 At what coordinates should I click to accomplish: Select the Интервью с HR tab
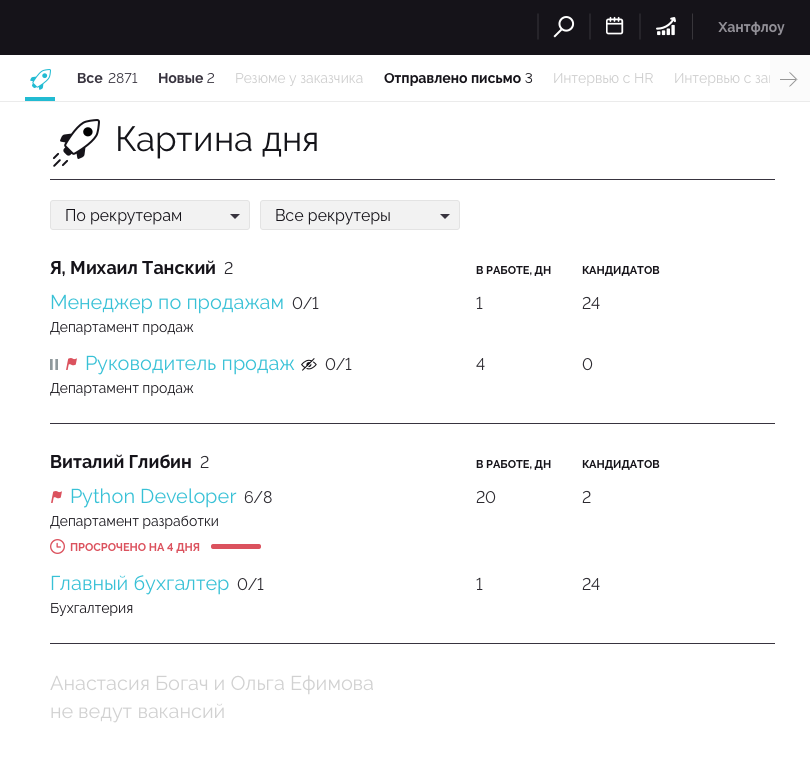click(603, 77)
